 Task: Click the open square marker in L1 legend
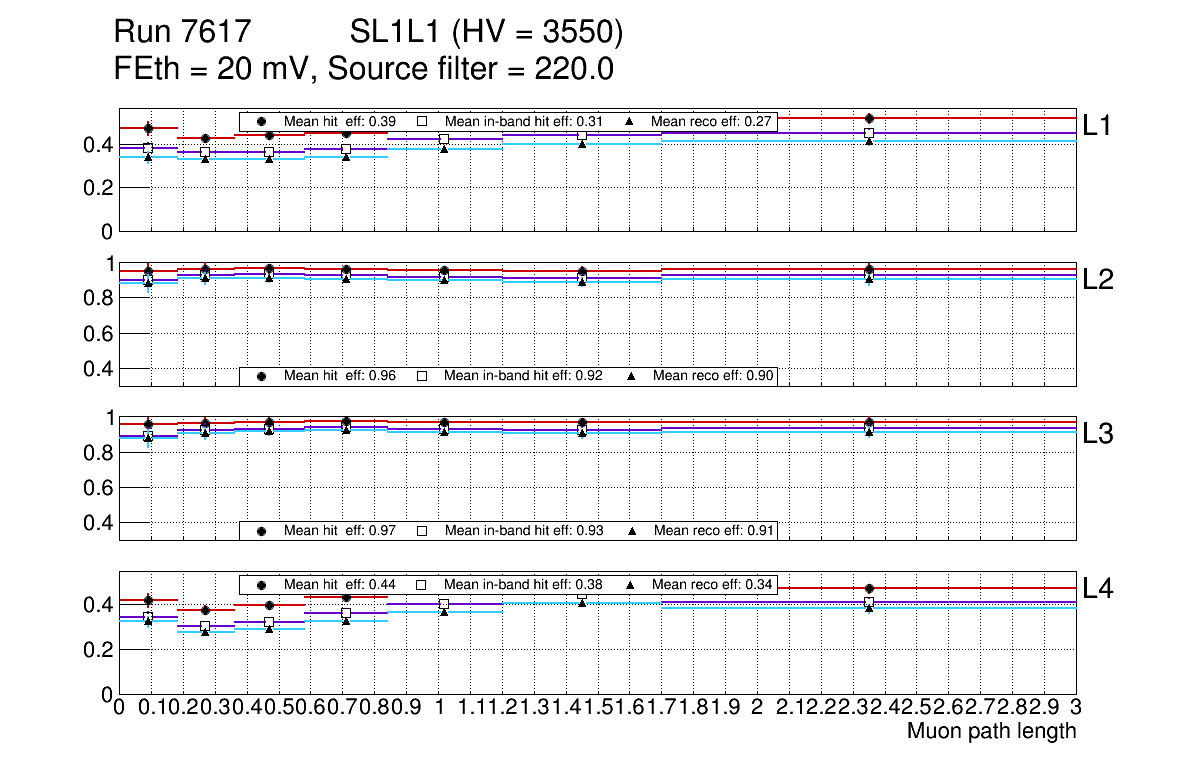(422, 122)
